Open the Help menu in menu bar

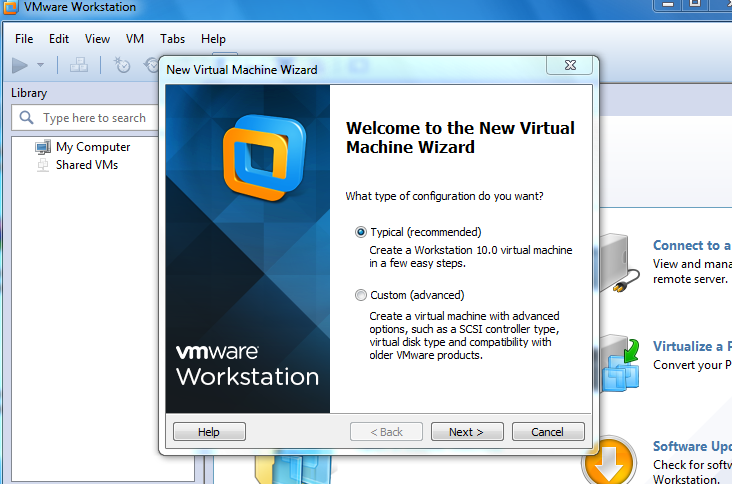213,39
